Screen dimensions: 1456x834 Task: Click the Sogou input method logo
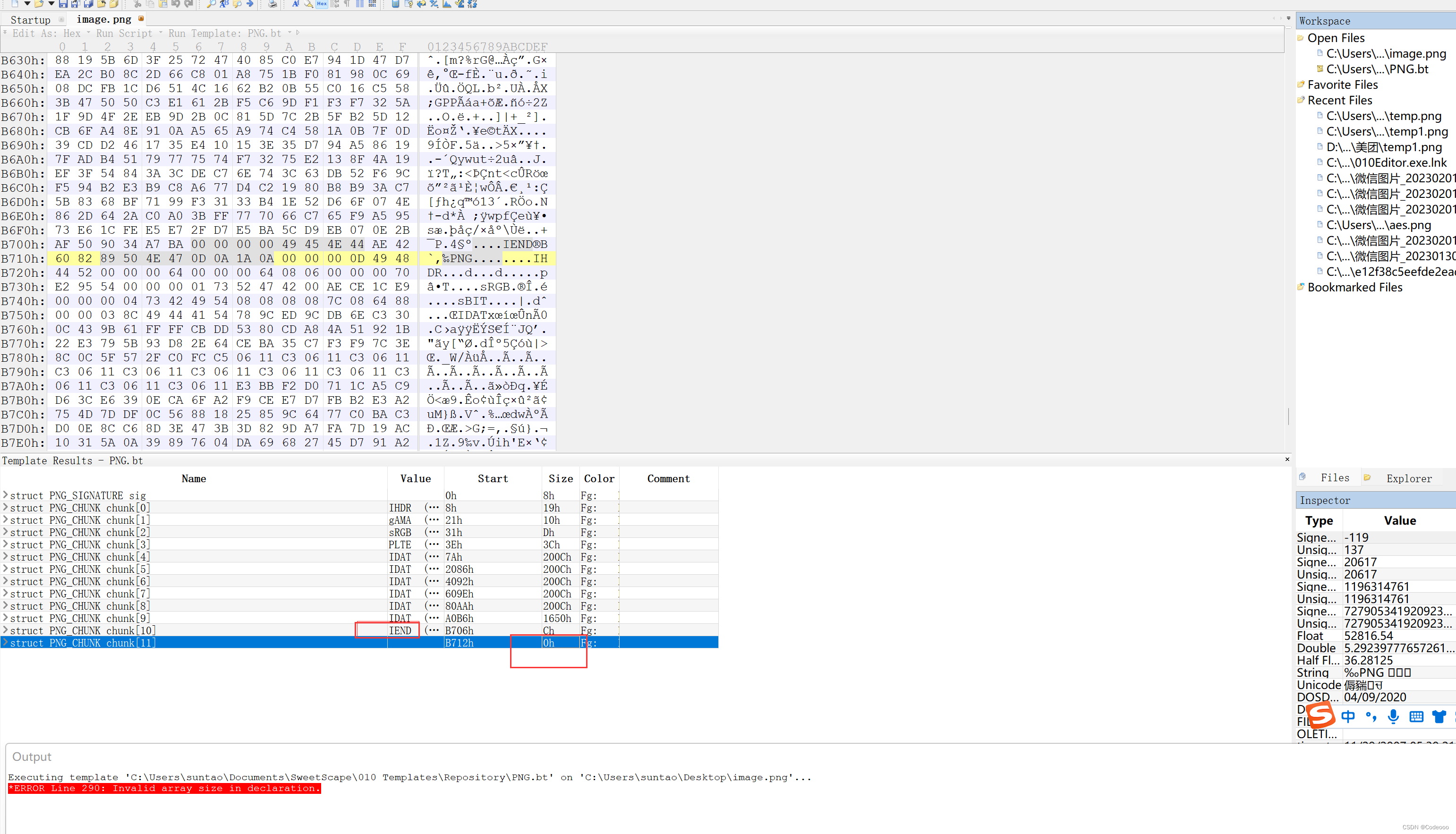click(x=1321, y=716)
